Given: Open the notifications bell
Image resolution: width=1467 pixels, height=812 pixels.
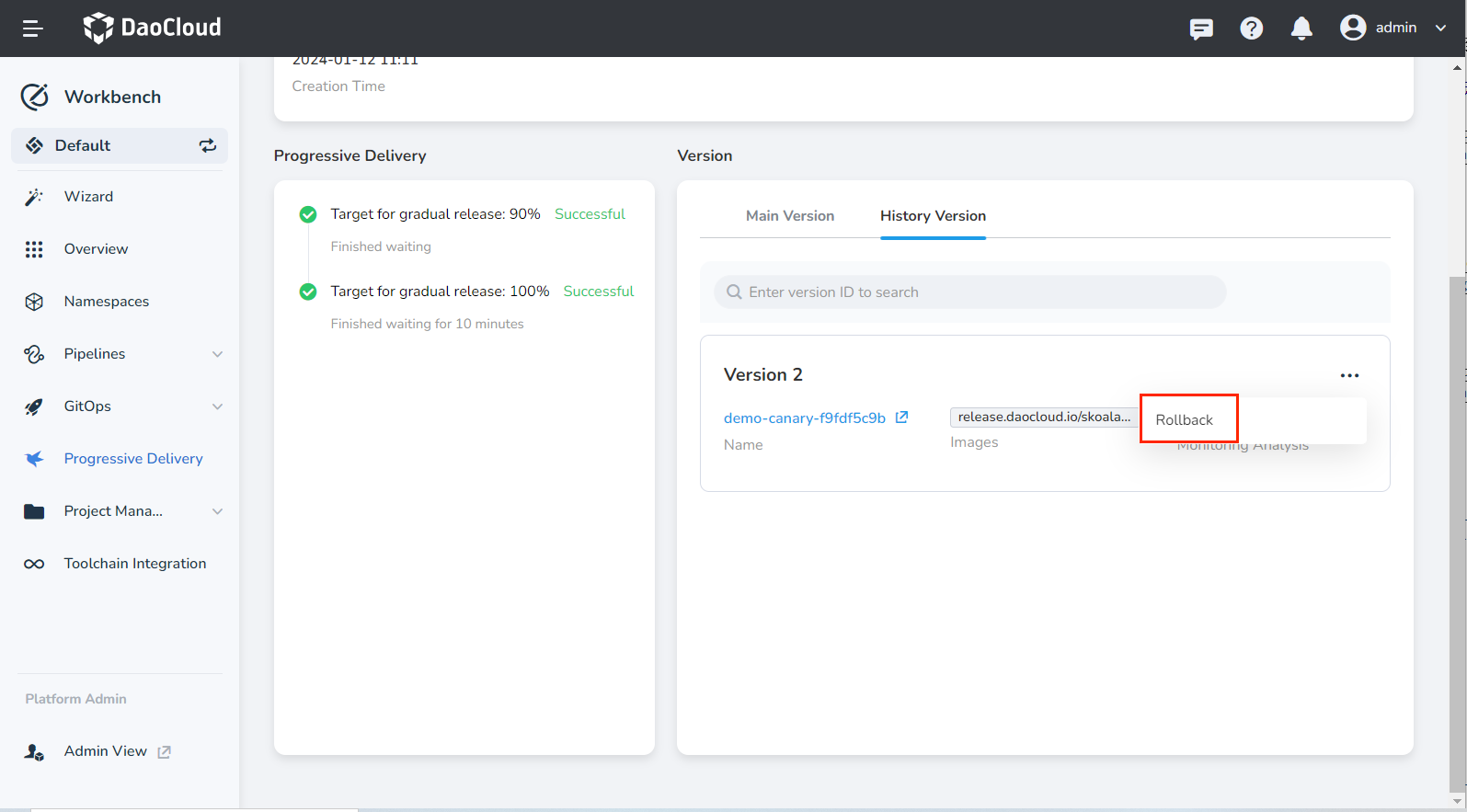Looking at the screenshot, I should [x=1301, y=29].
